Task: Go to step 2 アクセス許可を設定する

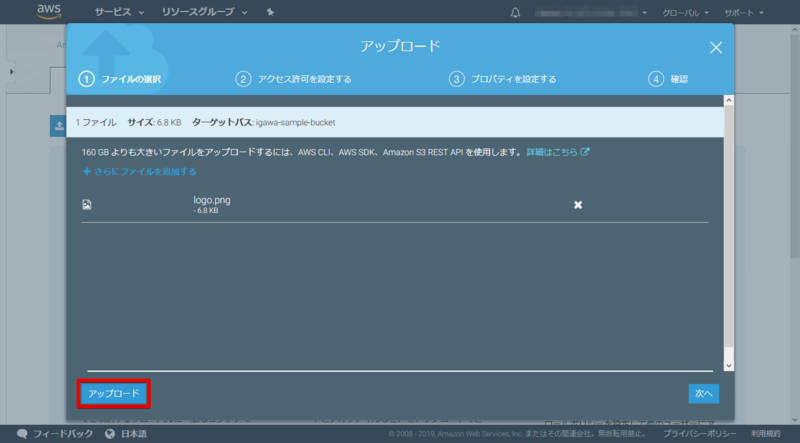Action: click(x=293, y=79)
